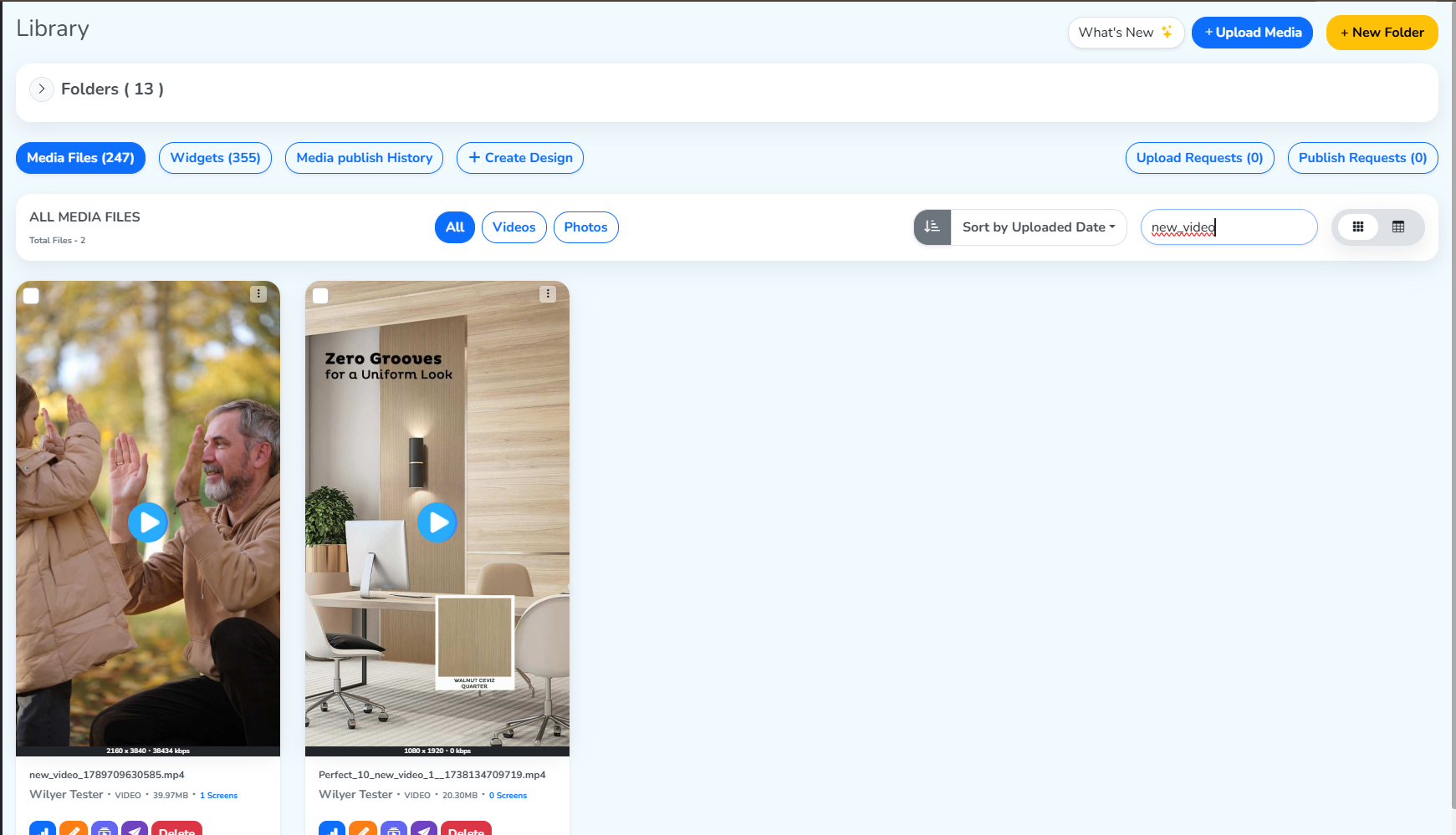Image resolution: width=1456 pixels, height=835 pixels.
Task: Open the 1 Screens link
Action: click(219, 796)
